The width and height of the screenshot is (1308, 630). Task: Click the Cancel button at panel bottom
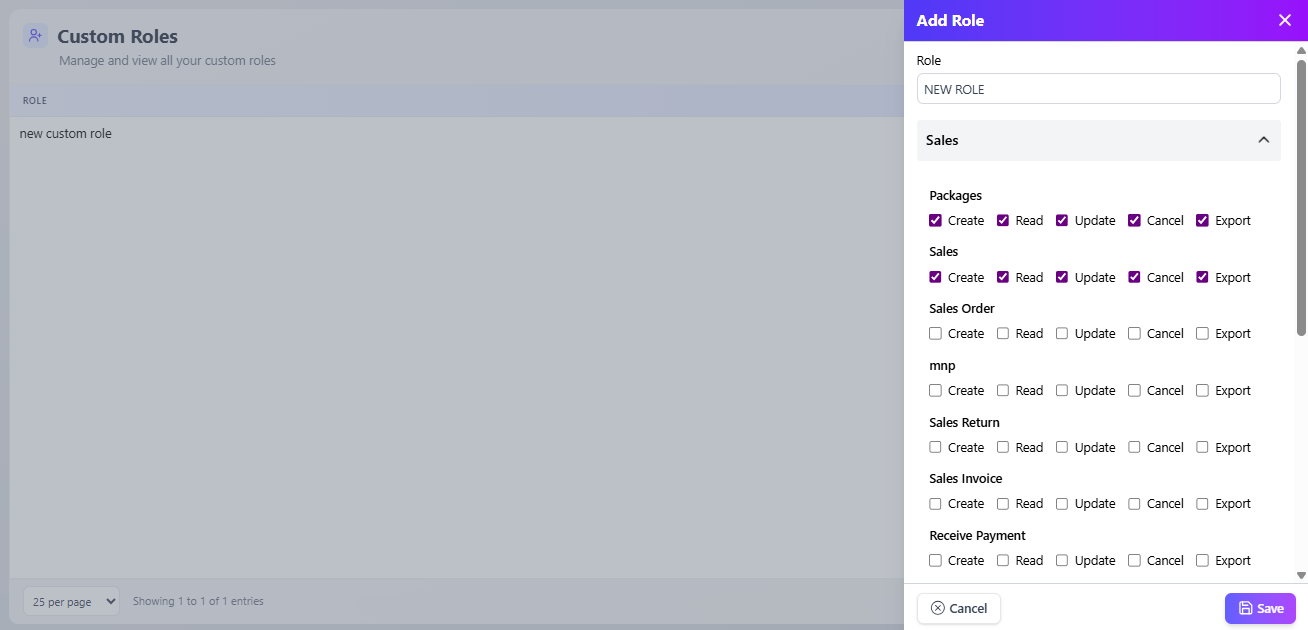coord(958,608)
